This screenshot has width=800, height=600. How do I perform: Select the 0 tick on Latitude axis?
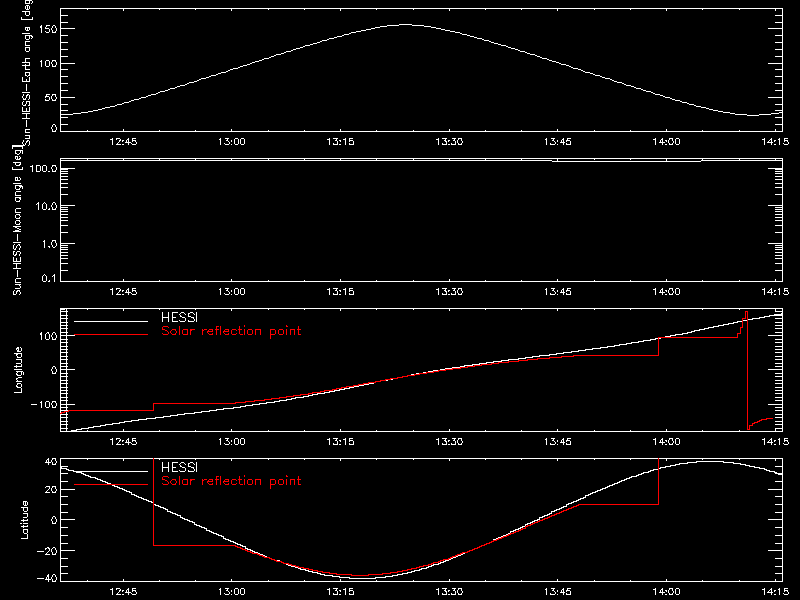pos(54,520)
